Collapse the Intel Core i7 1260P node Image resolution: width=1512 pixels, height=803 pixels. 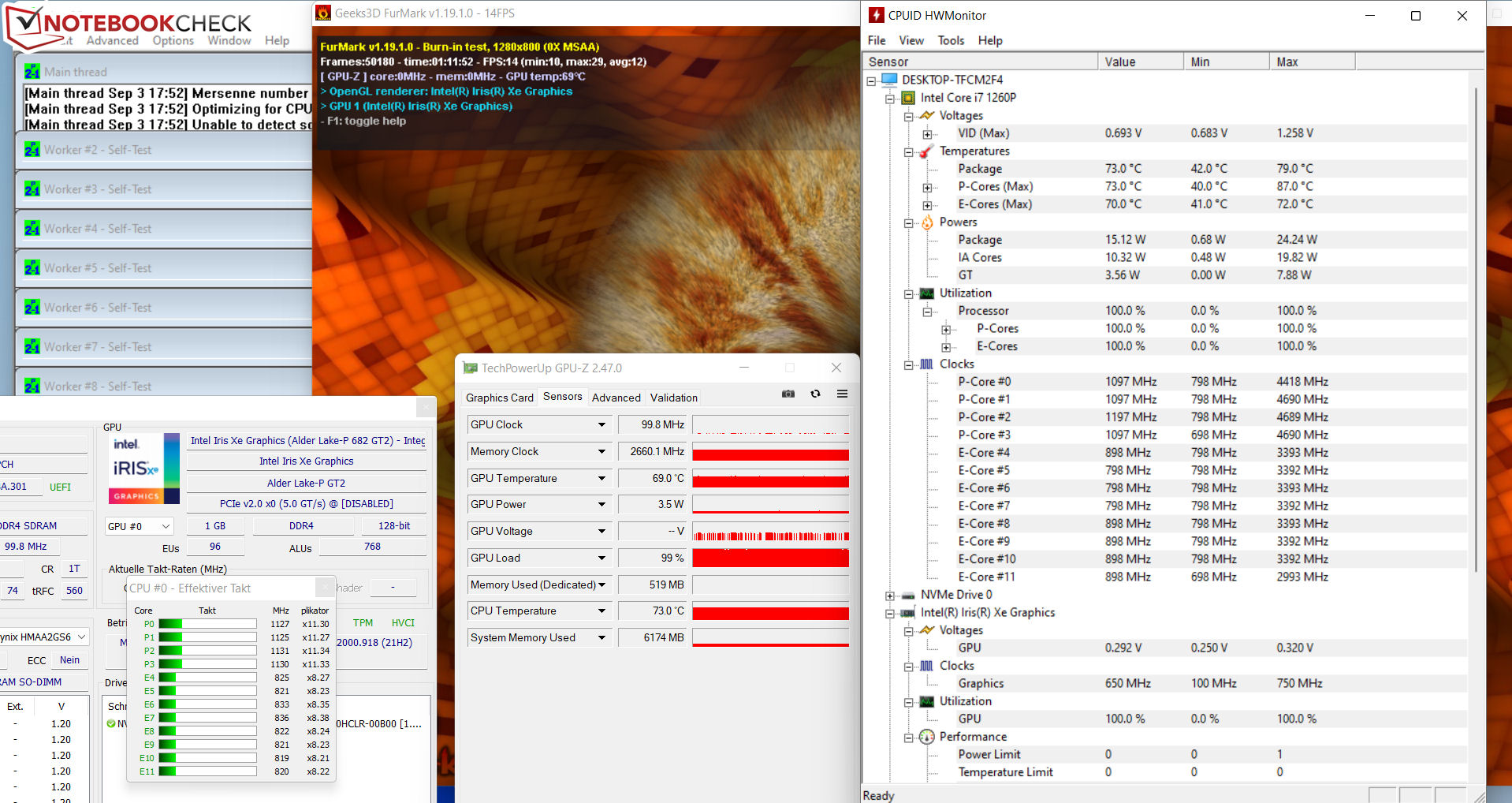(890, 99)
